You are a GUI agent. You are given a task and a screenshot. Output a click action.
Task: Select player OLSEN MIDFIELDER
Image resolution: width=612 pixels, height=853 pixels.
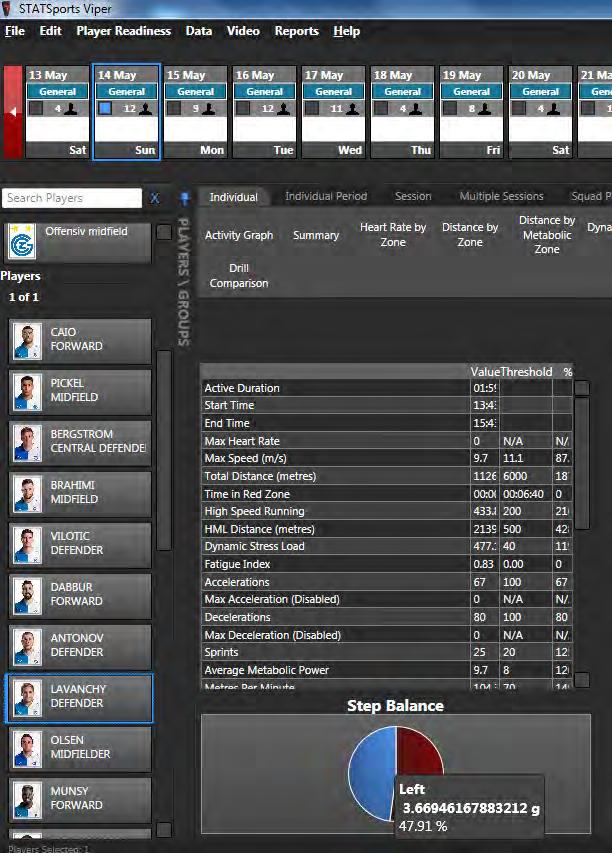click(80, 749)
